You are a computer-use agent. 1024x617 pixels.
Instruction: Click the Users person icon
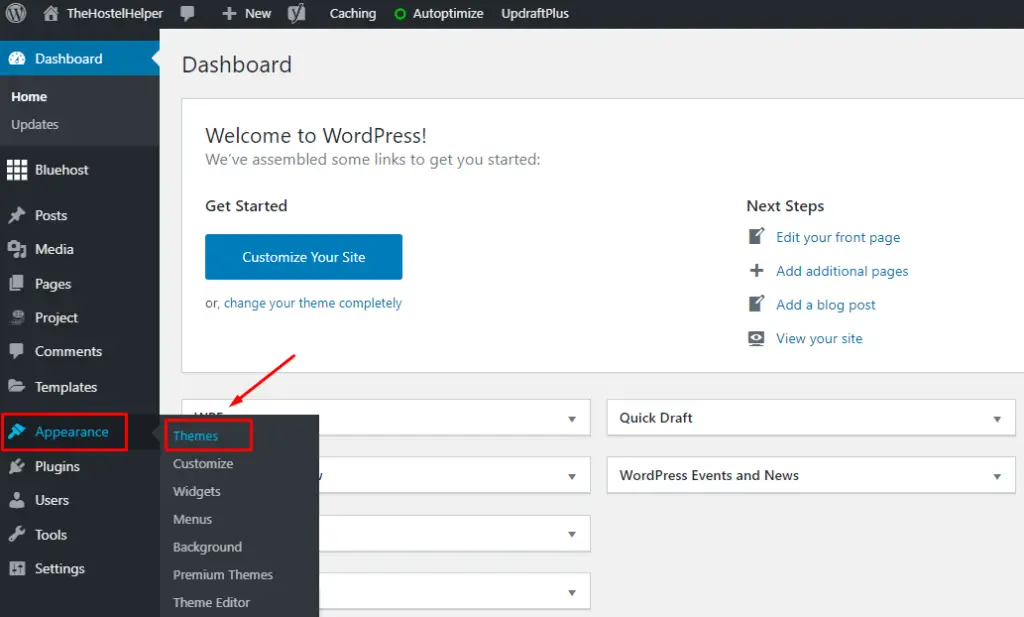(17, 500)
